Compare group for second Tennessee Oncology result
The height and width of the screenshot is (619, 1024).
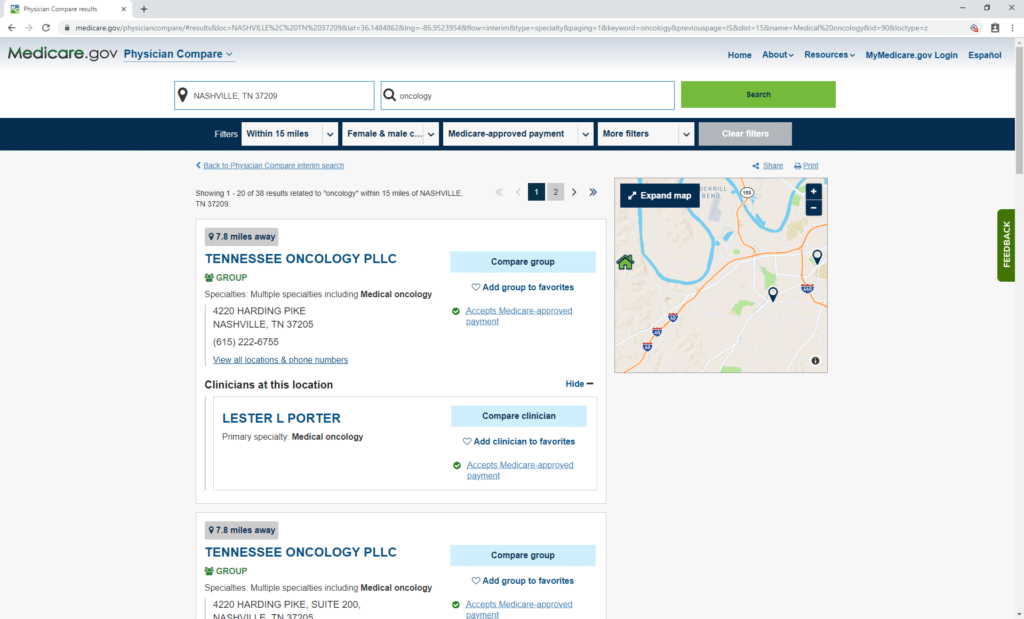(x=522, y=555)
